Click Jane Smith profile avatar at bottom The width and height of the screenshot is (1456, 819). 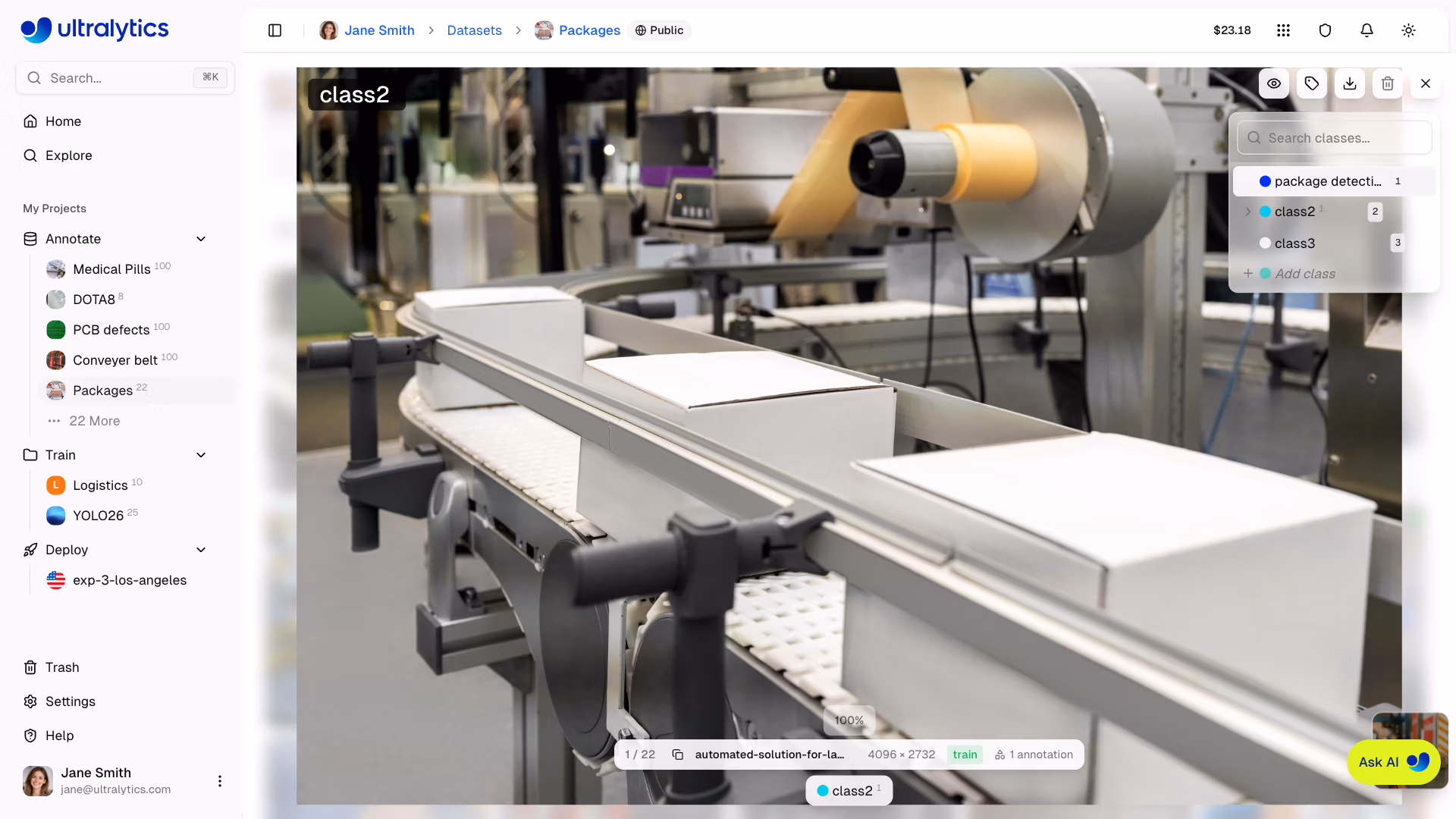click(x=38, y=781)
